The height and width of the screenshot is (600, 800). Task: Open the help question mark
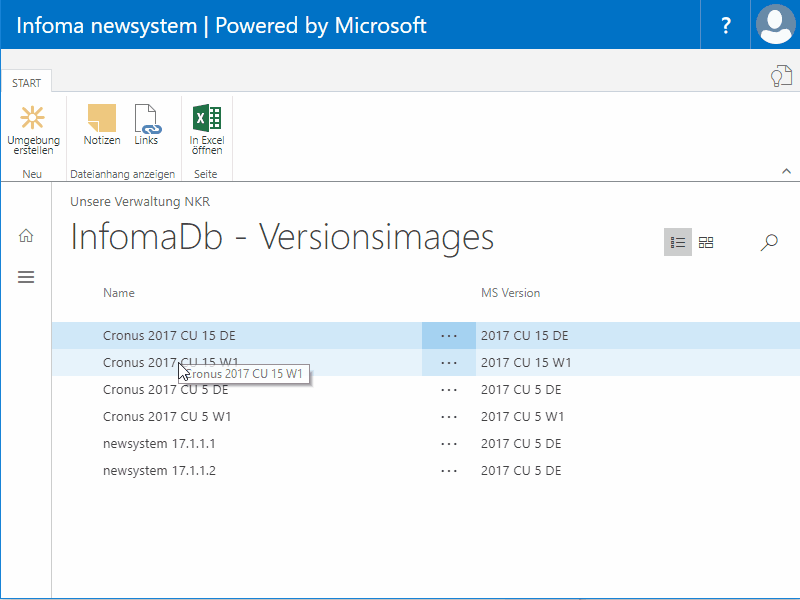click(x=726, y=25)
